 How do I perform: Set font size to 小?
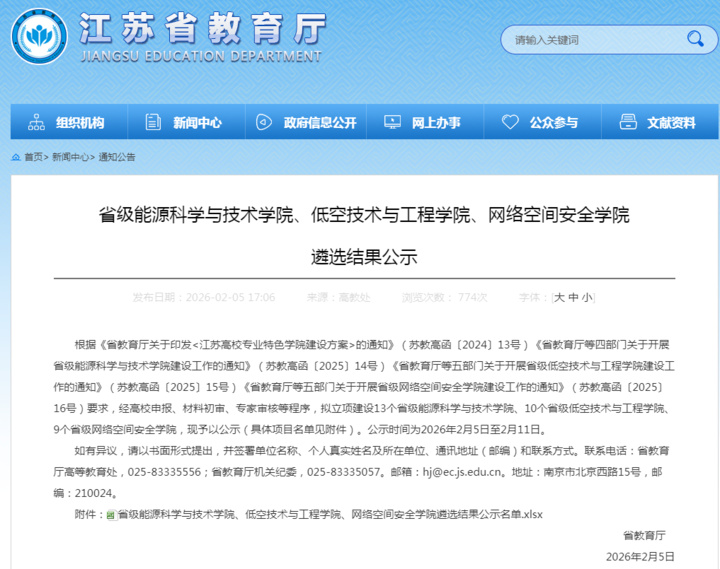[587, 297]
